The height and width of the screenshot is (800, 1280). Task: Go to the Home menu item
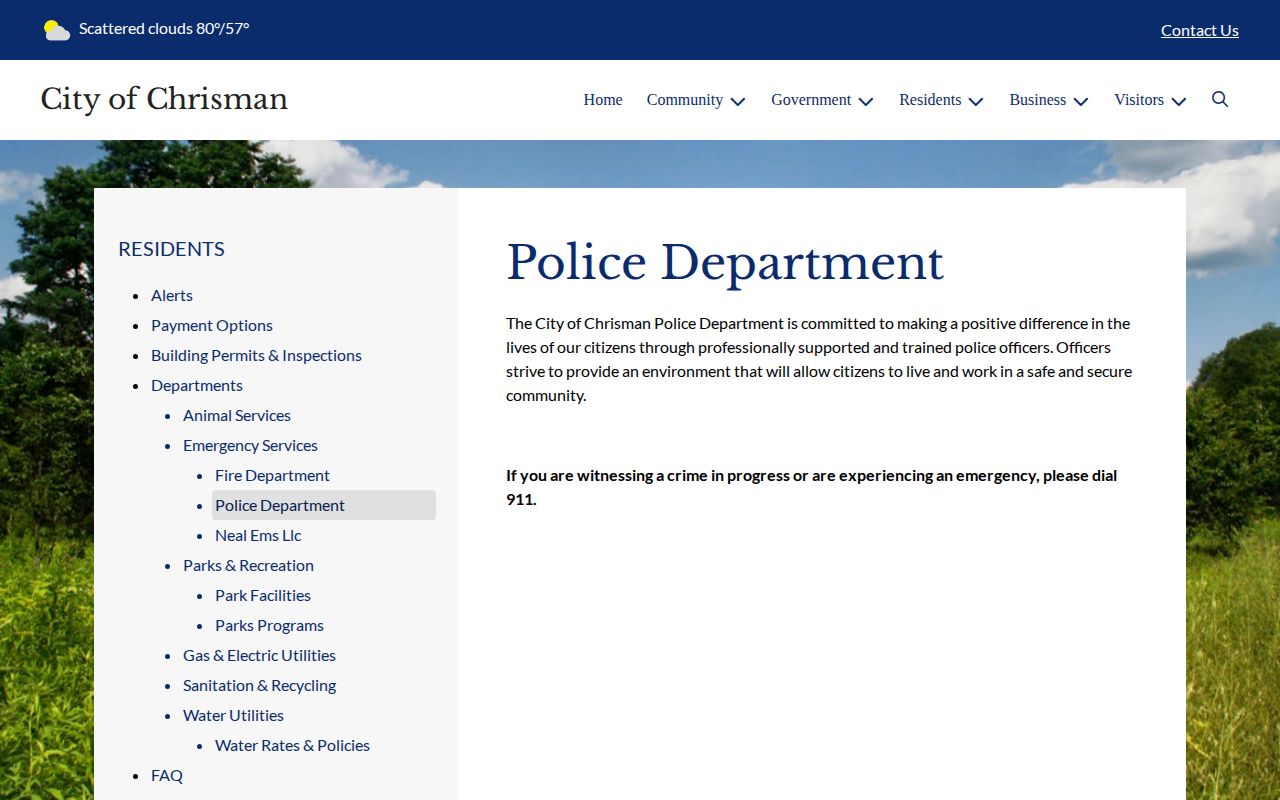[603, 100]
